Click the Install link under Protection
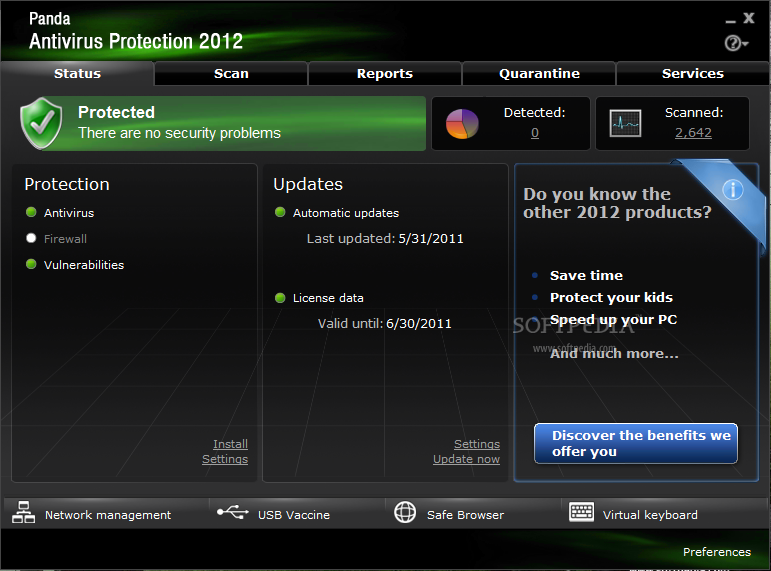Image resolution: width=771 pixels, height=571 pixels. pyautogui.click(x=230, y=444)
